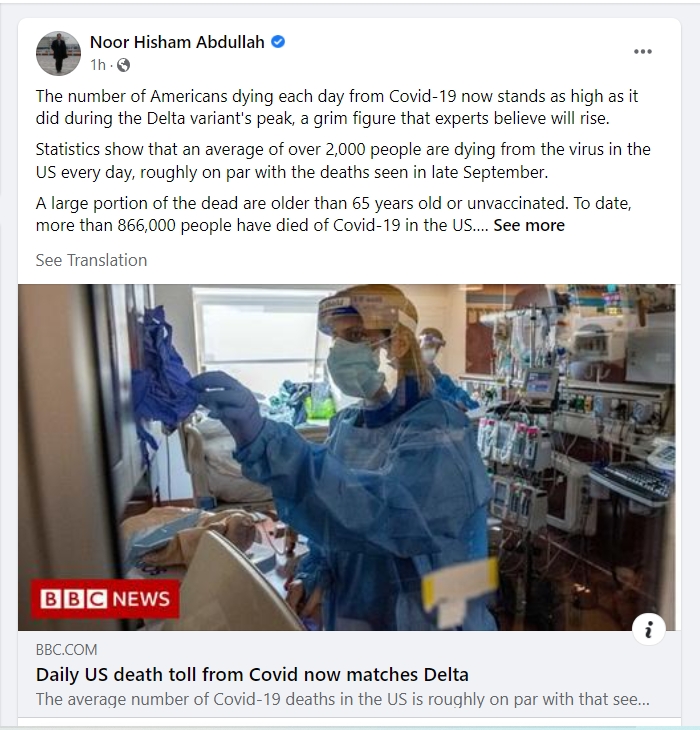Click the 1h post timestamp

(98, 65)
